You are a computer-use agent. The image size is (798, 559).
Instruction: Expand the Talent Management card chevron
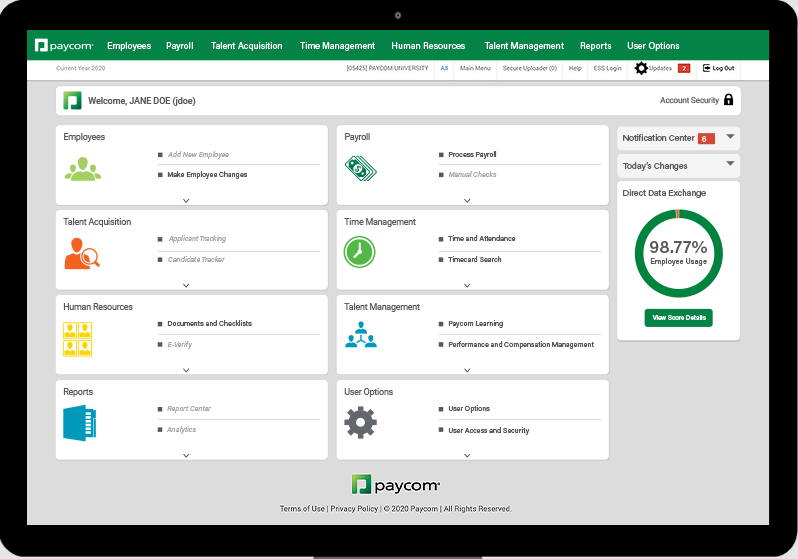pyautogui.click(x=467, y=371)
